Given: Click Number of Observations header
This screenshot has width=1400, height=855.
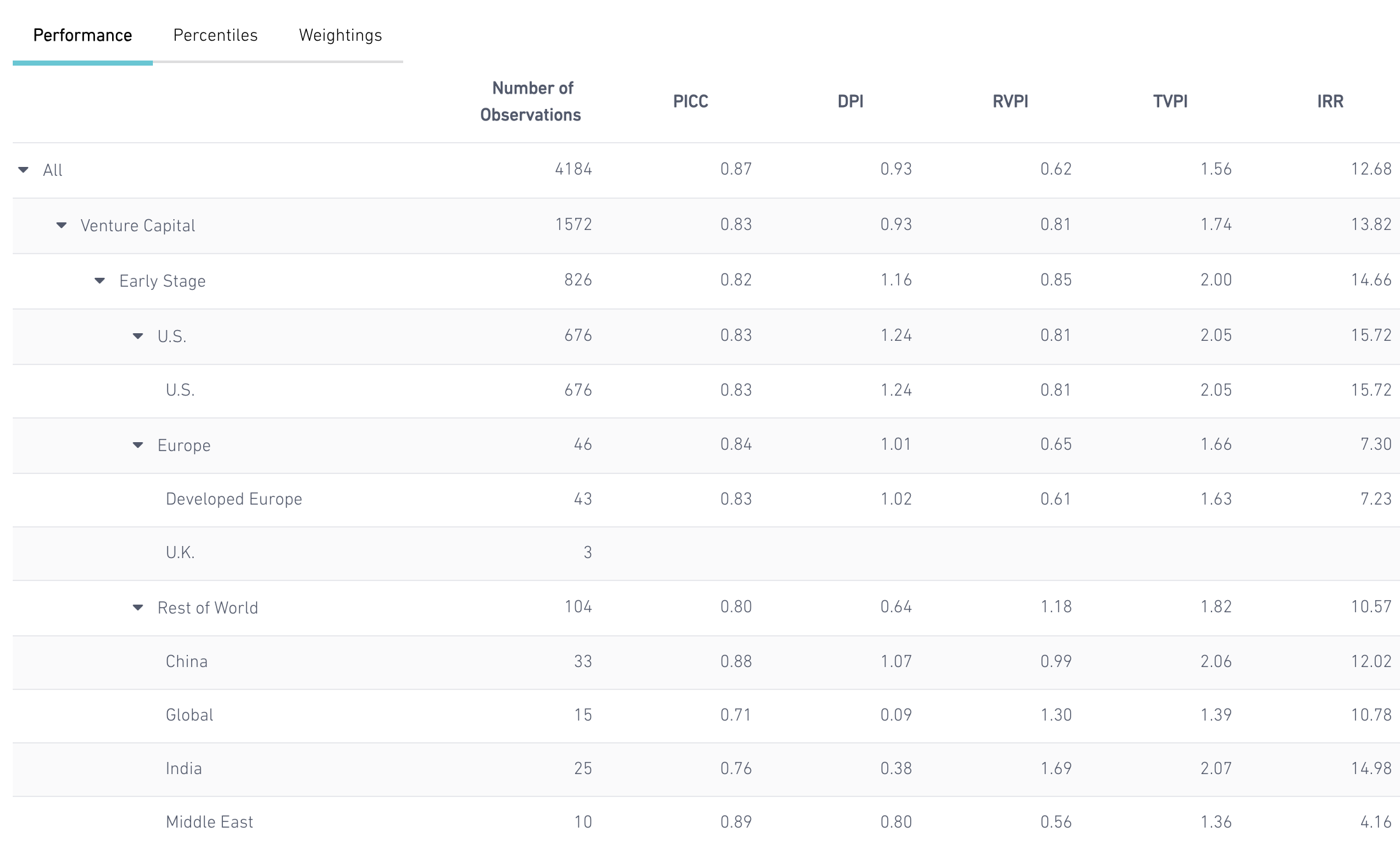Looking at the screenshot, I should (531, 101).
